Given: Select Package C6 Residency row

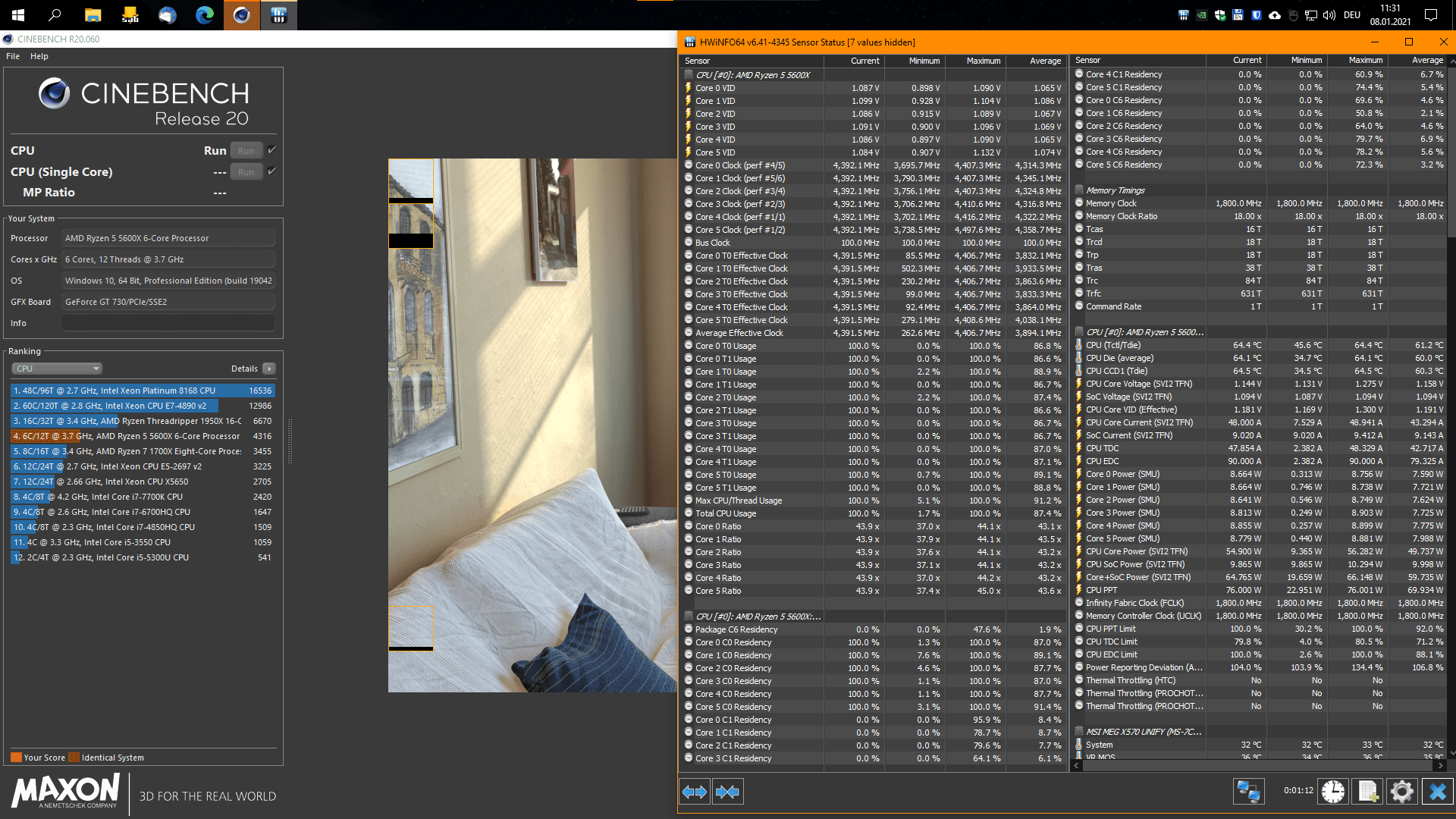Looking at the screenshot, I should [x=874, y=629].
